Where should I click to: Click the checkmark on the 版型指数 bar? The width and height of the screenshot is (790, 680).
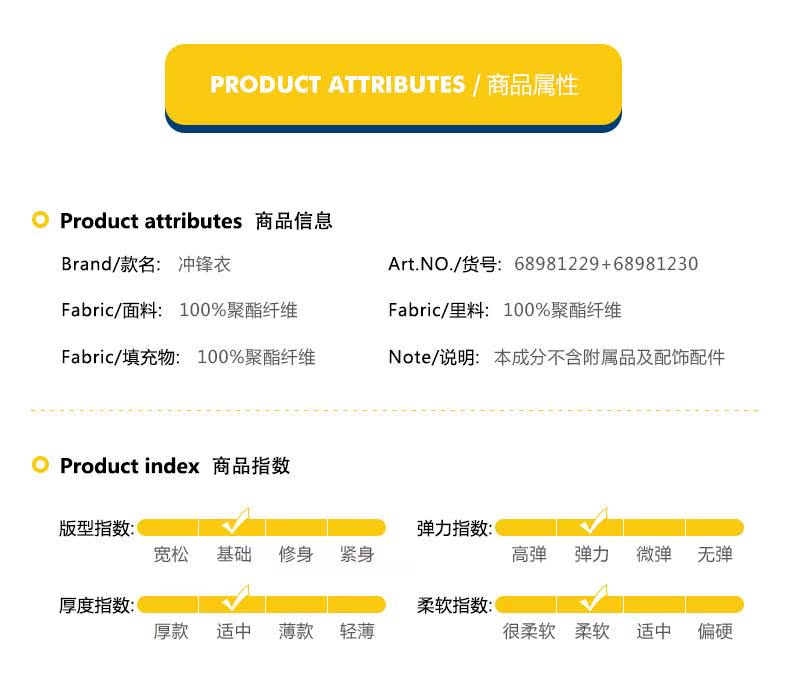(x=236, y=520)
